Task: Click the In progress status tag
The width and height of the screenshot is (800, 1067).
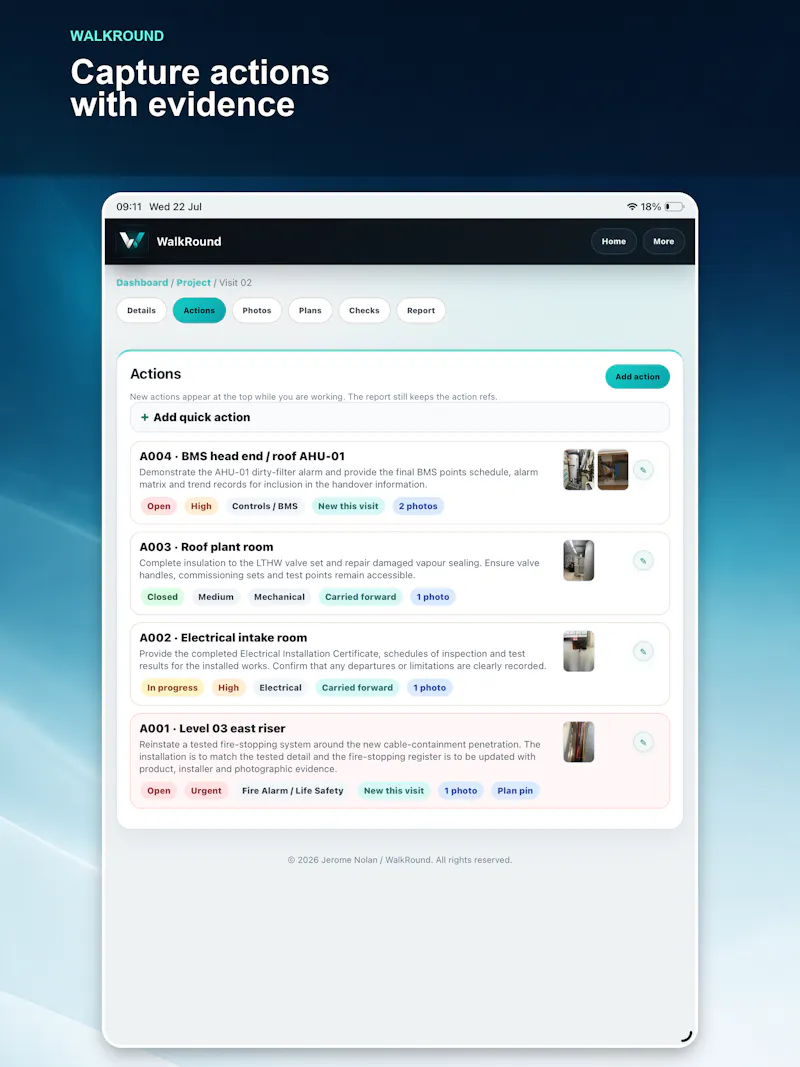Action: (173, 687)
